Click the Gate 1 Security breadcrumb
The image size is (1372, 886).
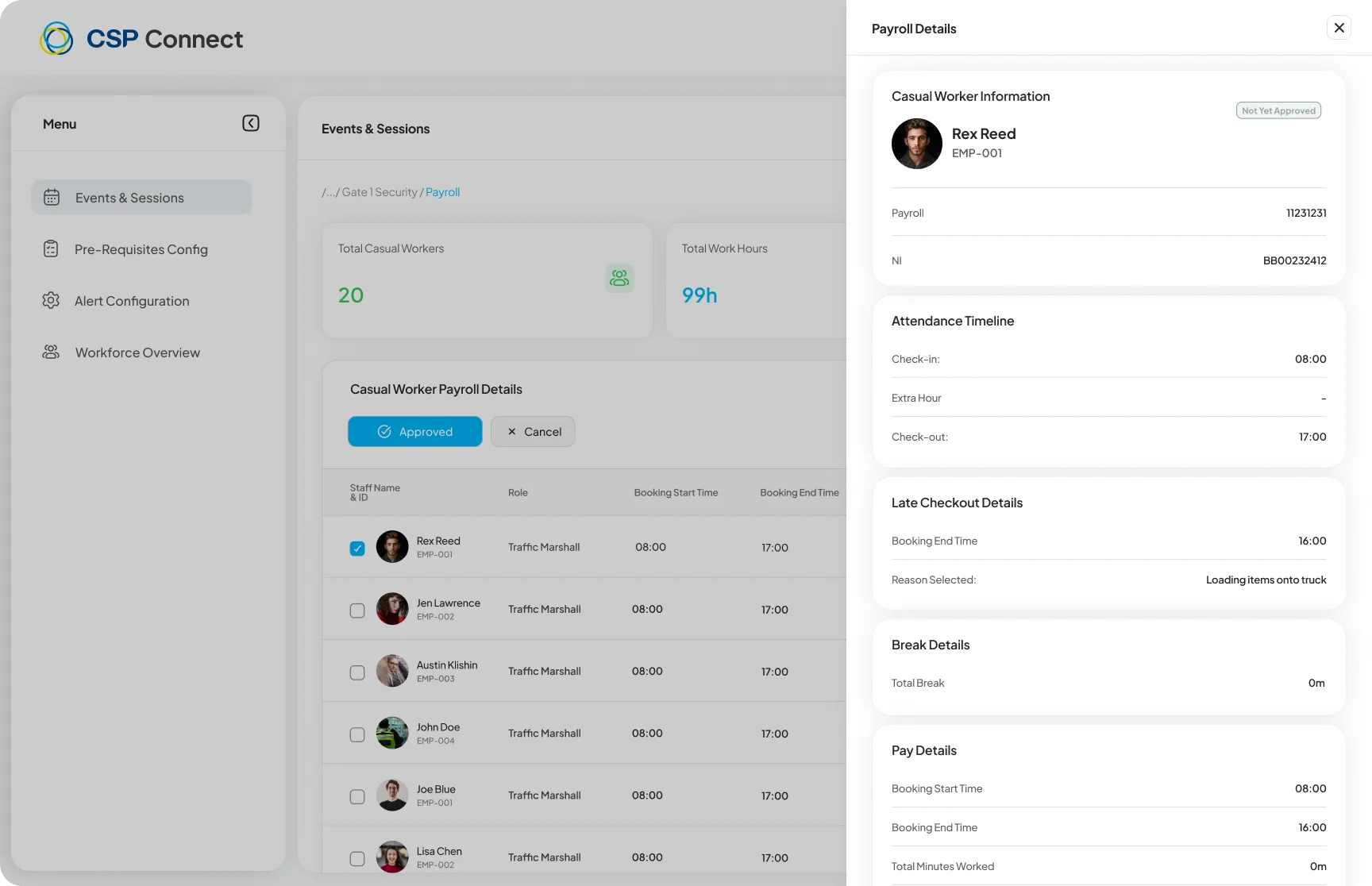pos(380,192)
